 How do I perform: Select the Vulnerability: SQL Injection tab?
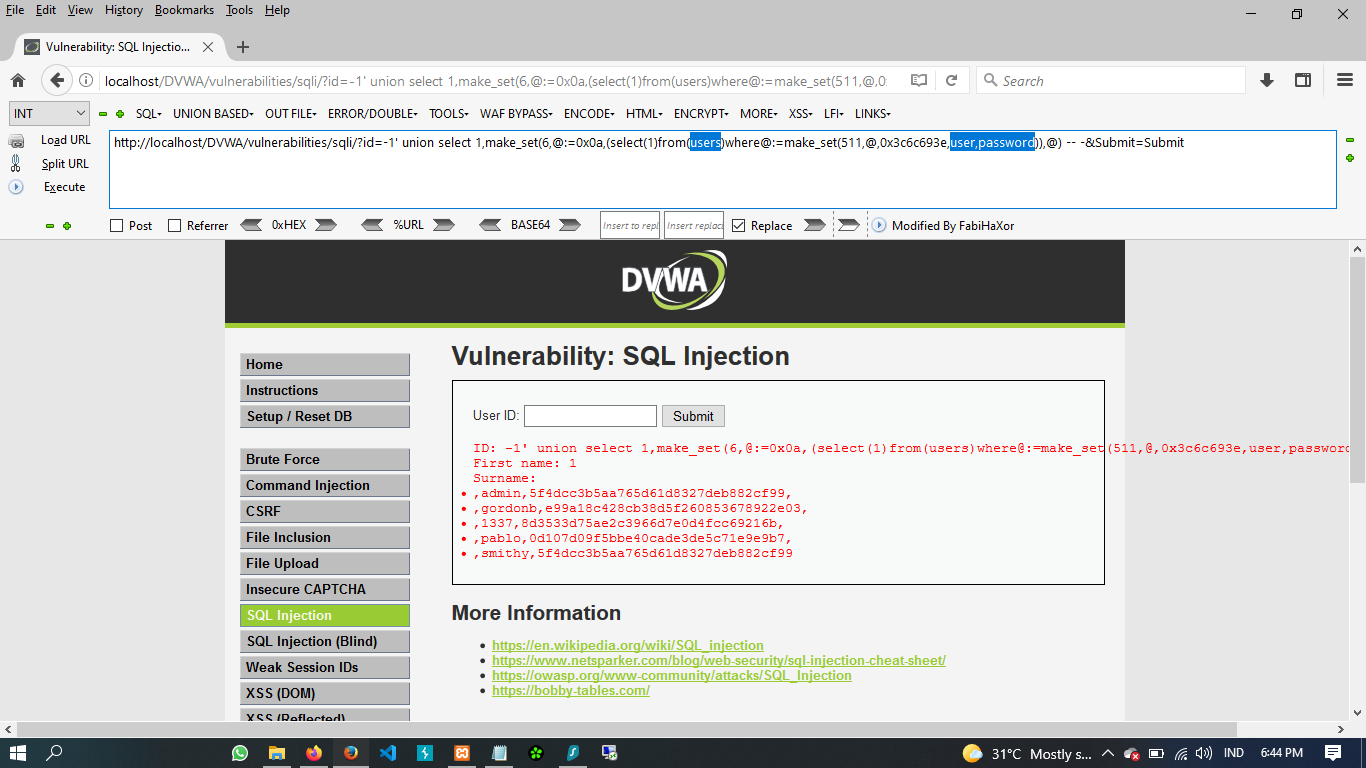coord(118,47)
